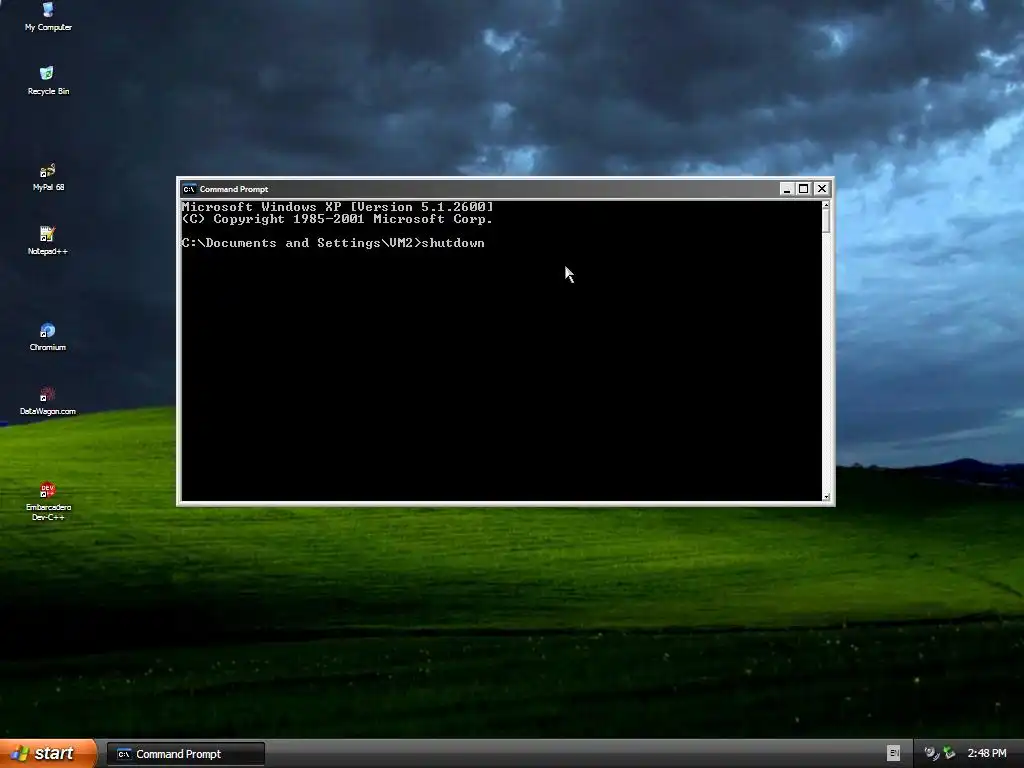Screen dimensions: 1024x768
Task: Open Command Prompt title bar system icon
Action: tap(189, 189)
